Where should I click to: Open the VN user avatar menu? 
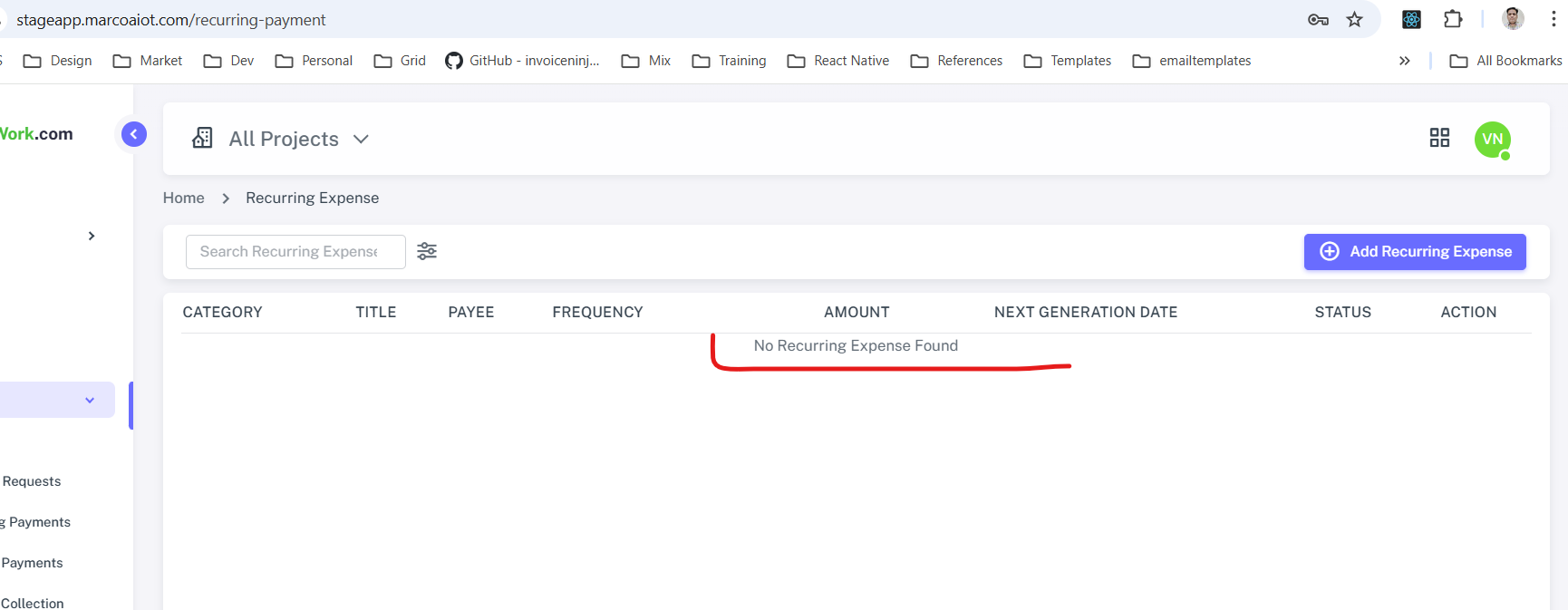[1492, 139]
